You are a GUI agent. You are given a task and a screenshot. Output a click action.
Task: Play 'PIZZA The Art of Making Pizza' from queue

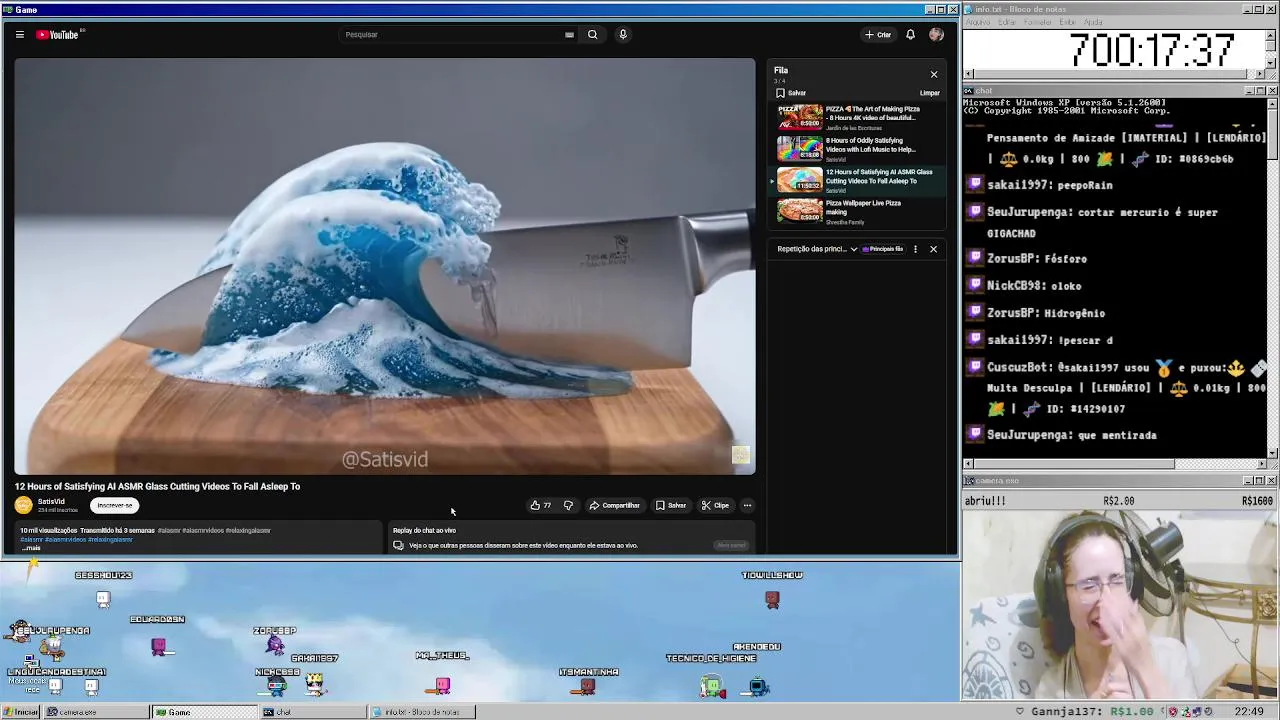pos(859,117)
